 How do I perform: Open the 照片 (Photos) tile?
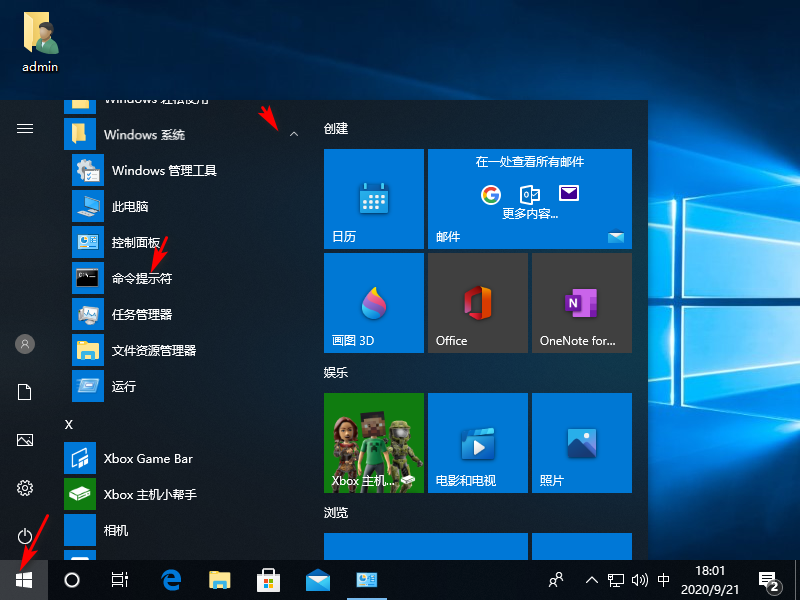tap(581, 443)
